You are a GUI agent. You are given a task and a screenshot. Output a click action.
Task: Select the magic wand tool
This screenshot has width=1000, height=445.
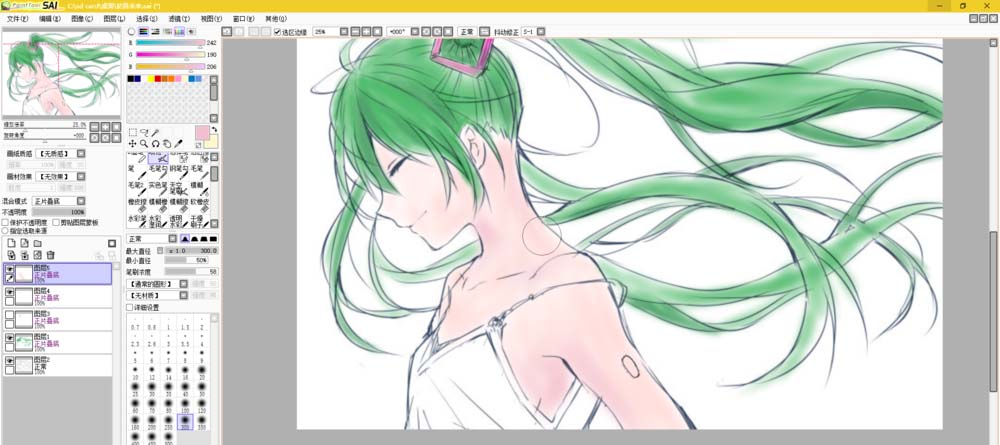point(155,133)
